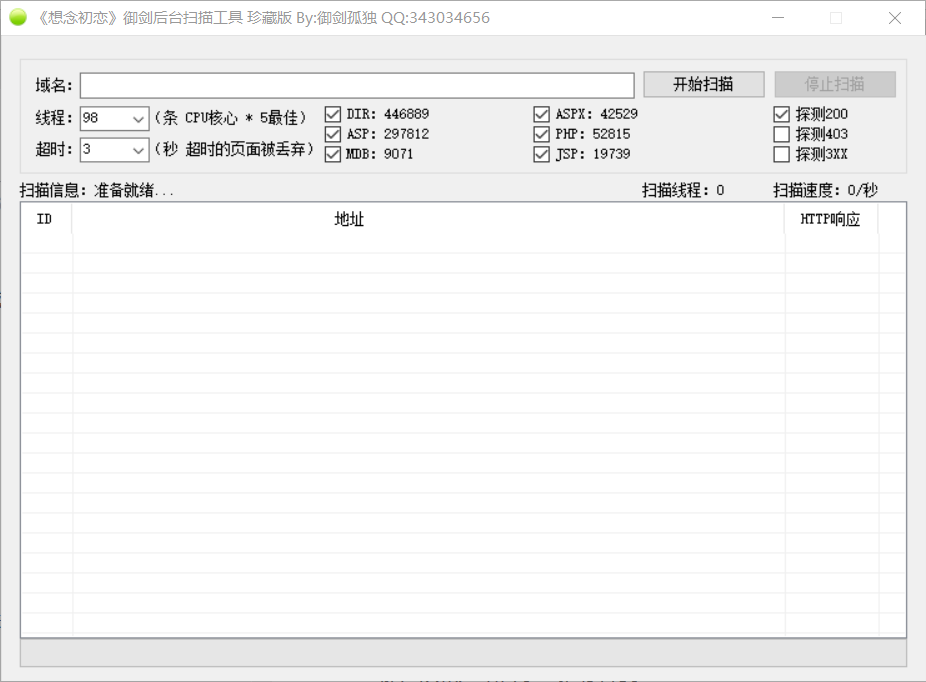926x682 pixels.
Task: Click the 地址 column header
Action: point(350,219)
